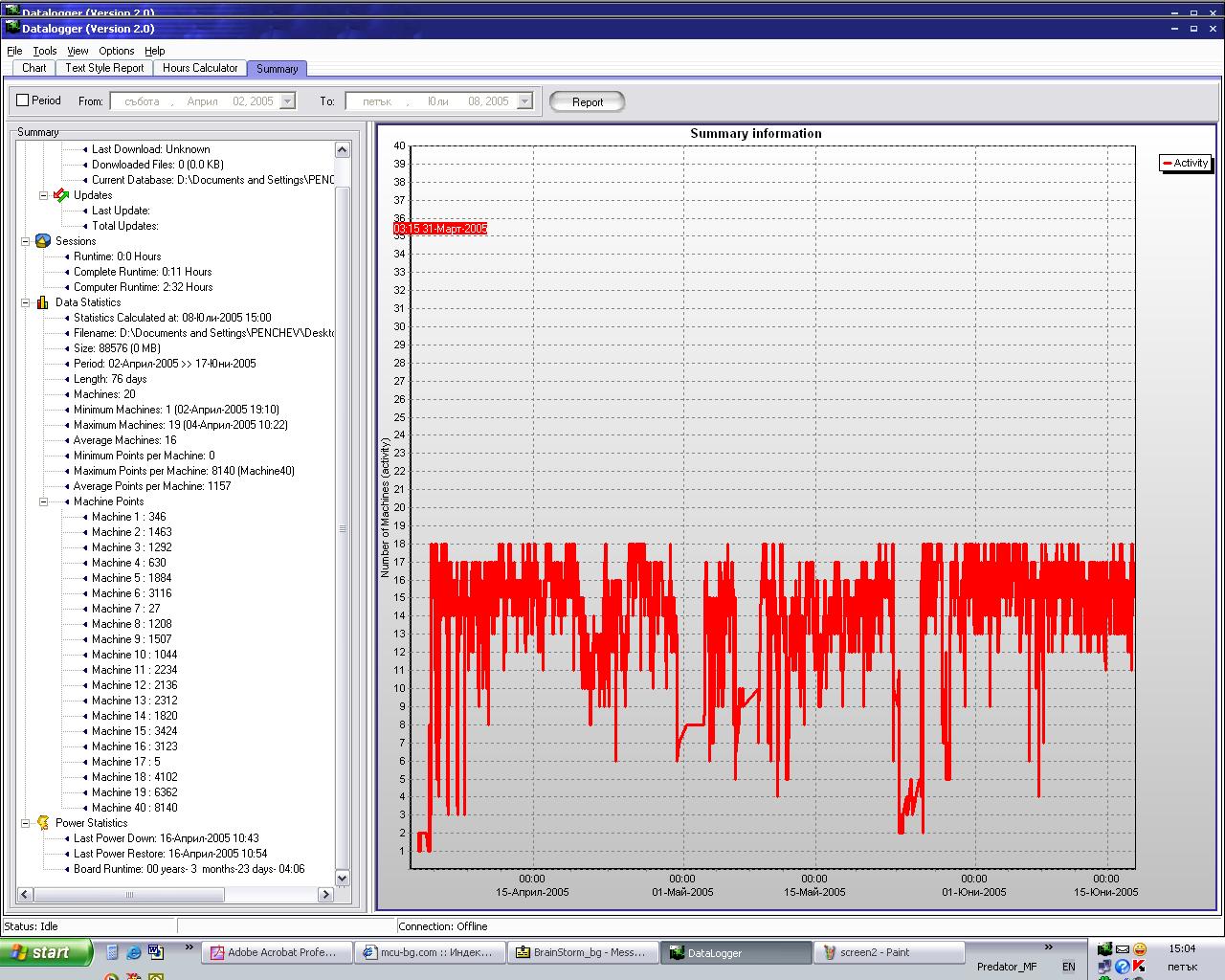
Task: Click the Updates arrows icon
Action: coord(61,195)
